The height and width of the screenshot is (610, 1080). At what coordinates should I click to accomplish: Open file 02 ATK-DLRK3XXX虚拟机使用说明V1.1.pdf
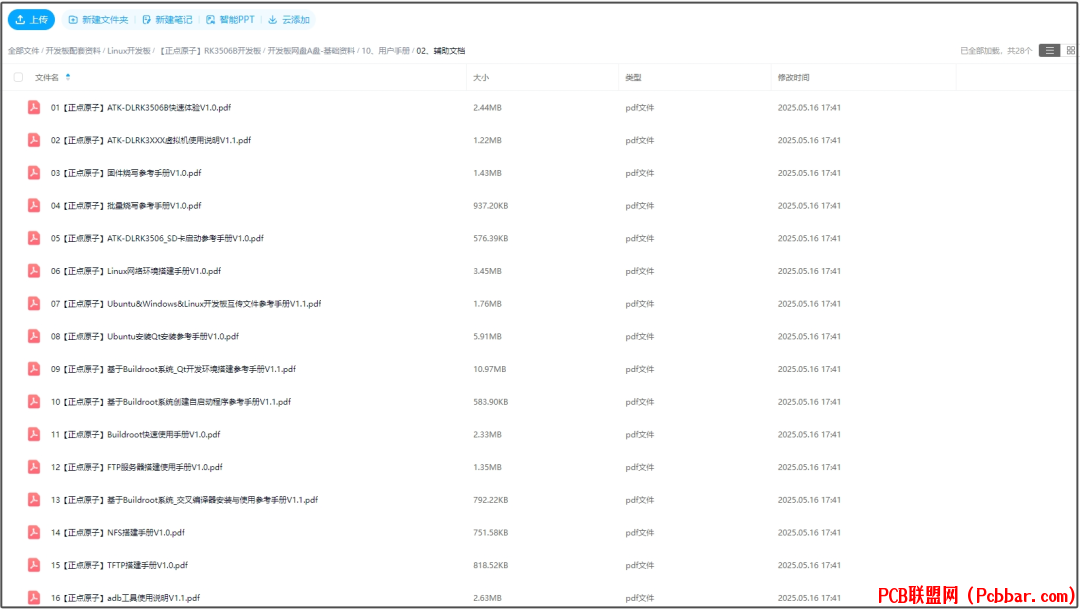click(x=151, y=140)
